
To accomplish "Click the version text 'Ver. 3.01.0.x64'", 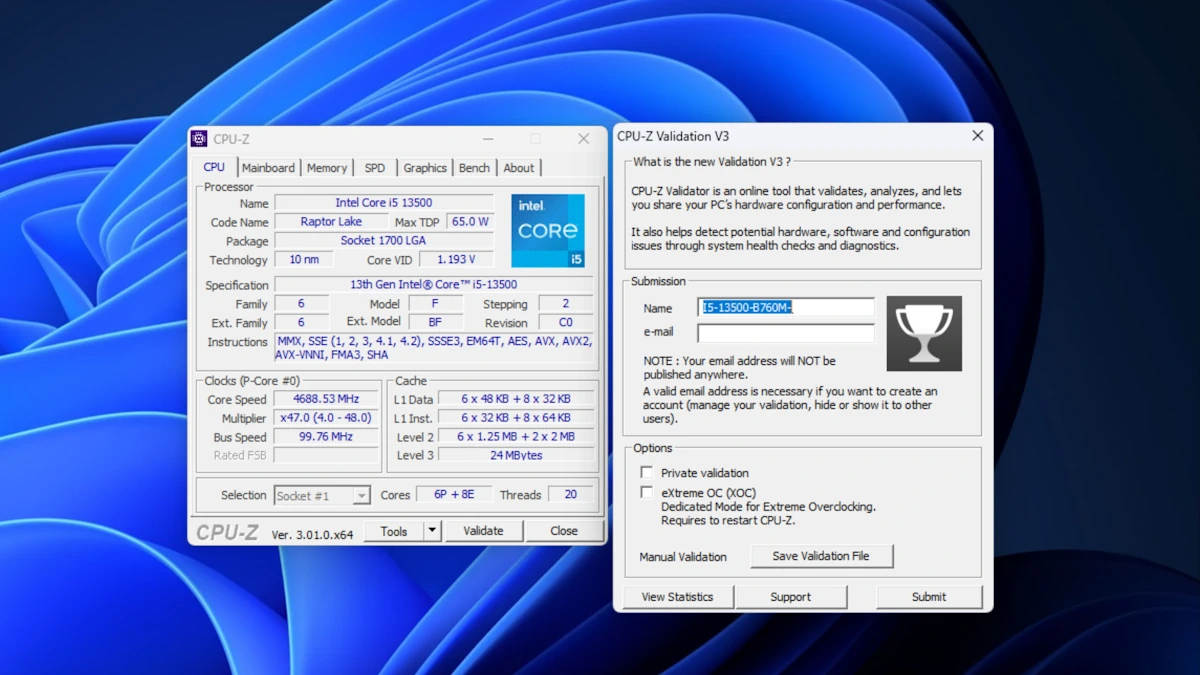I will point(312,534).
